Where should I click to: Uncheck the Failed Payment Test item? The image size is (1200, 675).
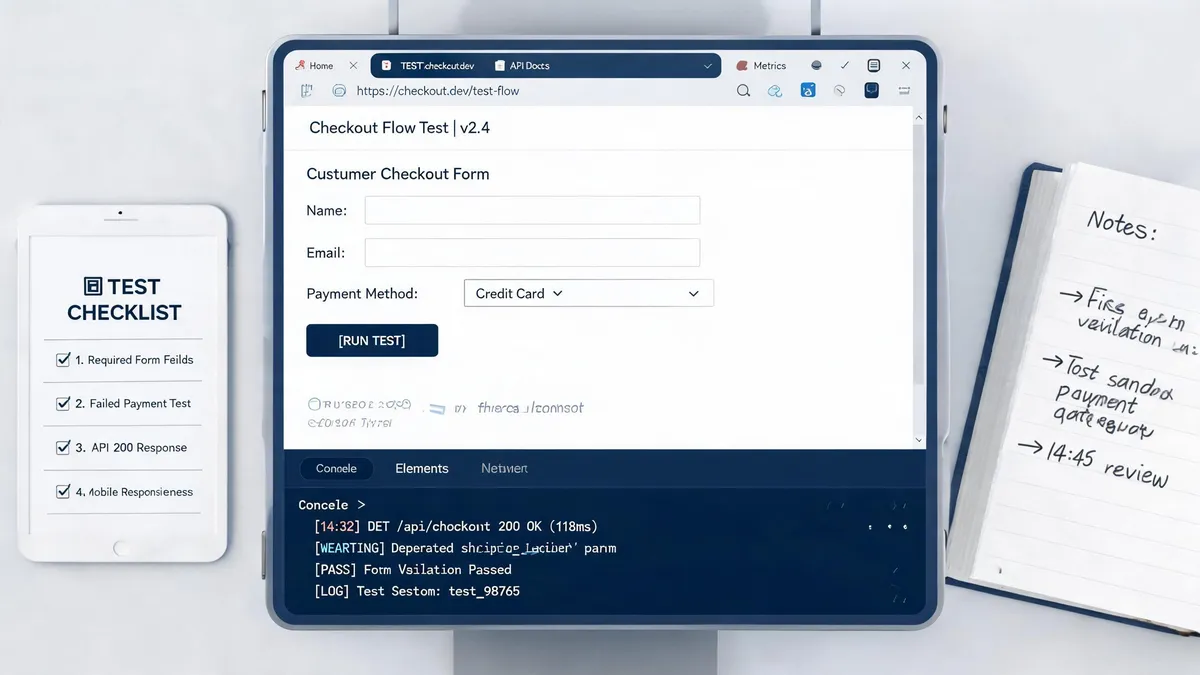pyautogui.click(x=64, y=403)
